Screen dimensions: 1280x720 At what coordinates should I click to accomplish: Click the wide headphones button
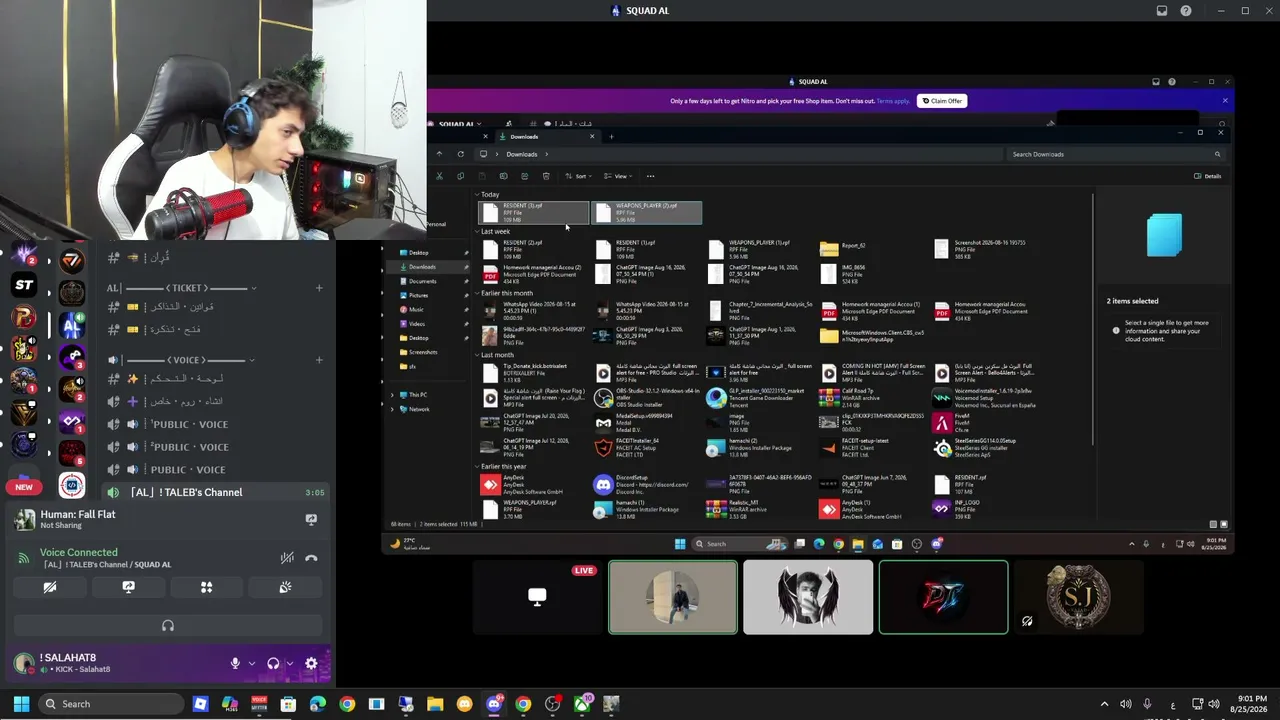[167, 626]
